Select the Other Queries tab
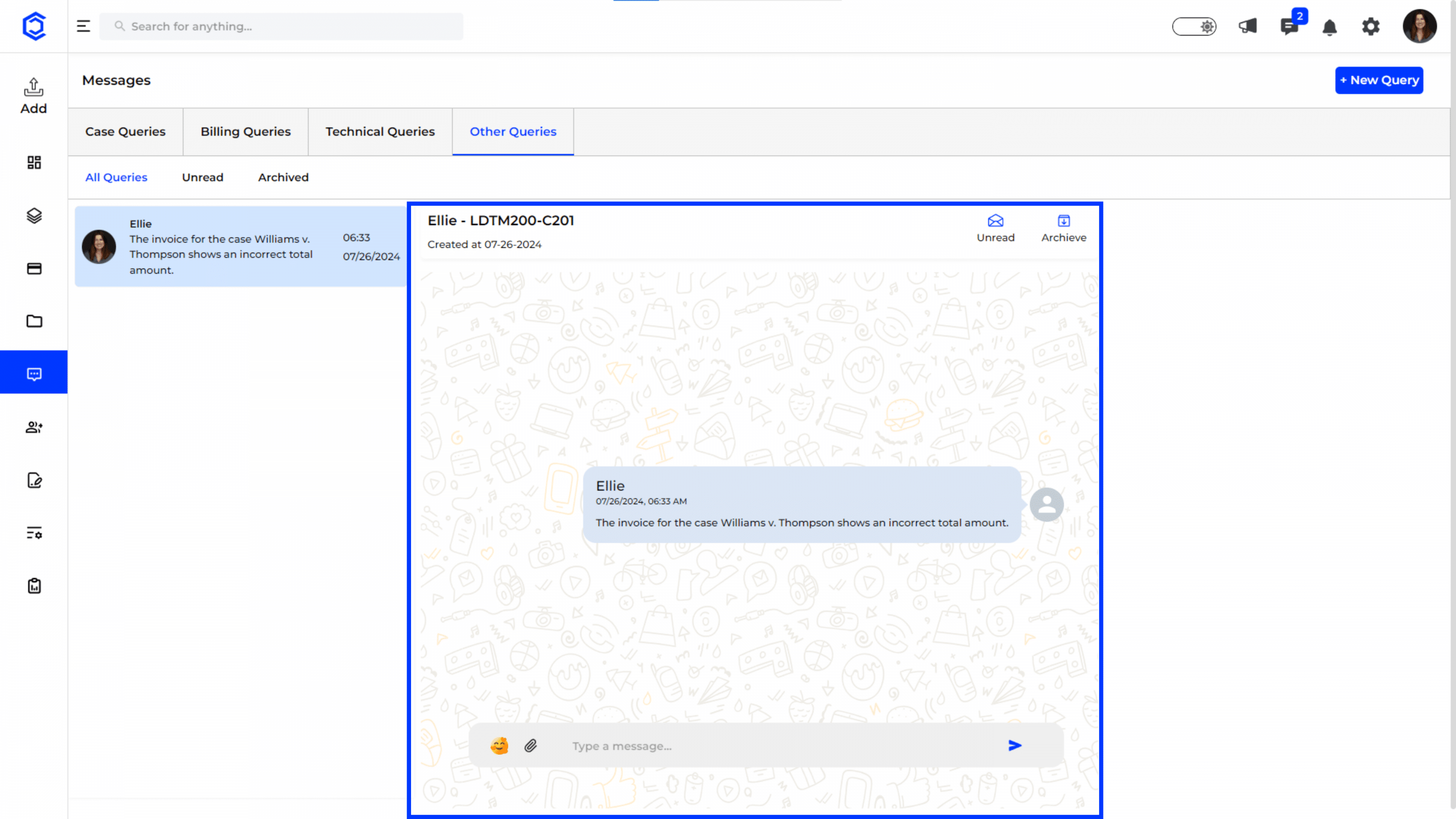Screen dimensions: 1456x819 [513, 131]
